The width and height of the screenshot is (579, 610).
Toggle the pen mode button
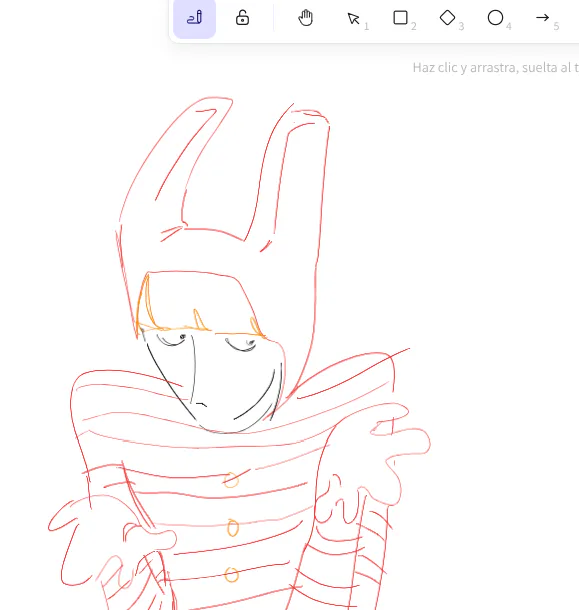pyautogui.click(x=194, y=18)
